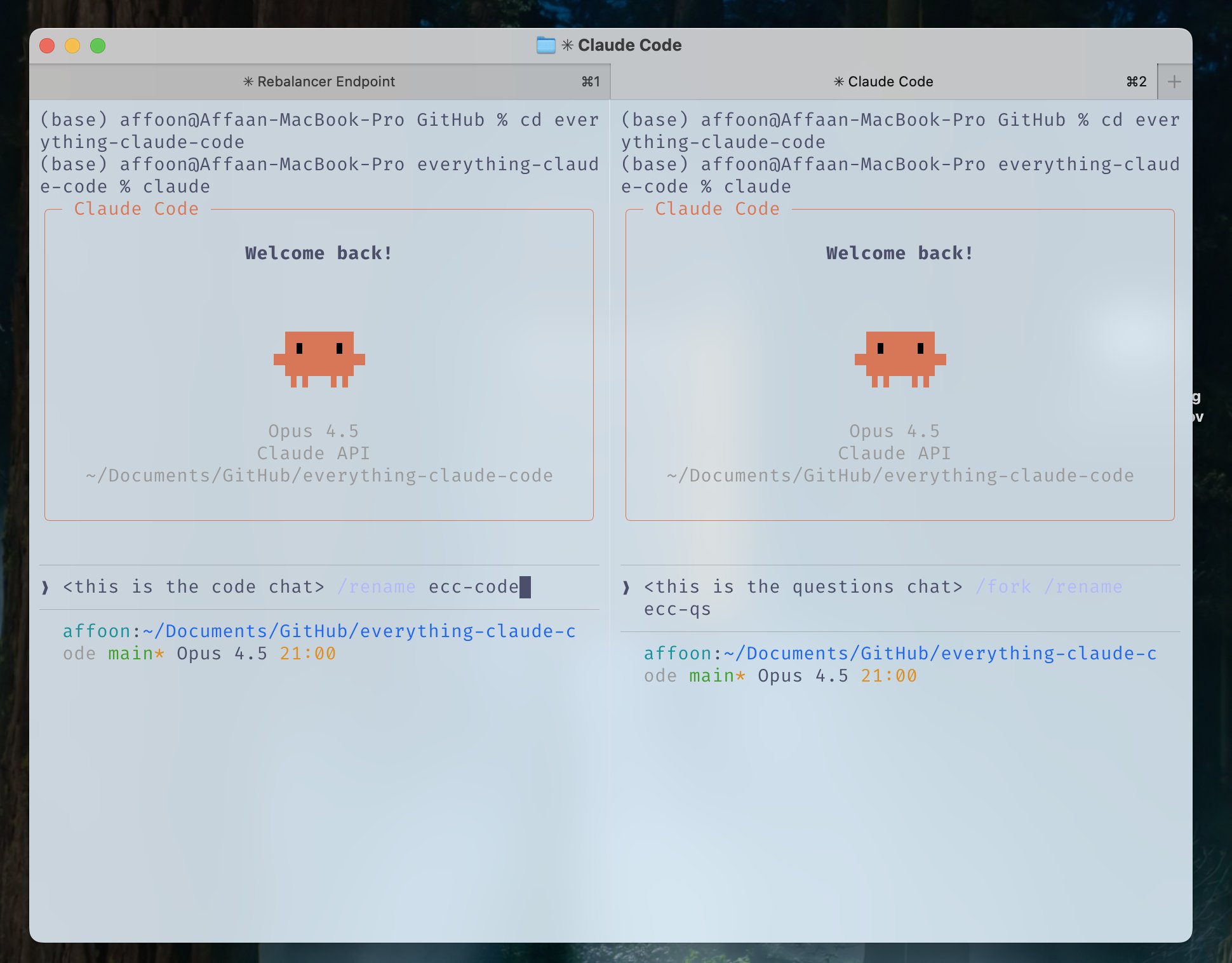Click the green zoom window button
This screenshot has height=963, width=1232.
coord(98,46)
